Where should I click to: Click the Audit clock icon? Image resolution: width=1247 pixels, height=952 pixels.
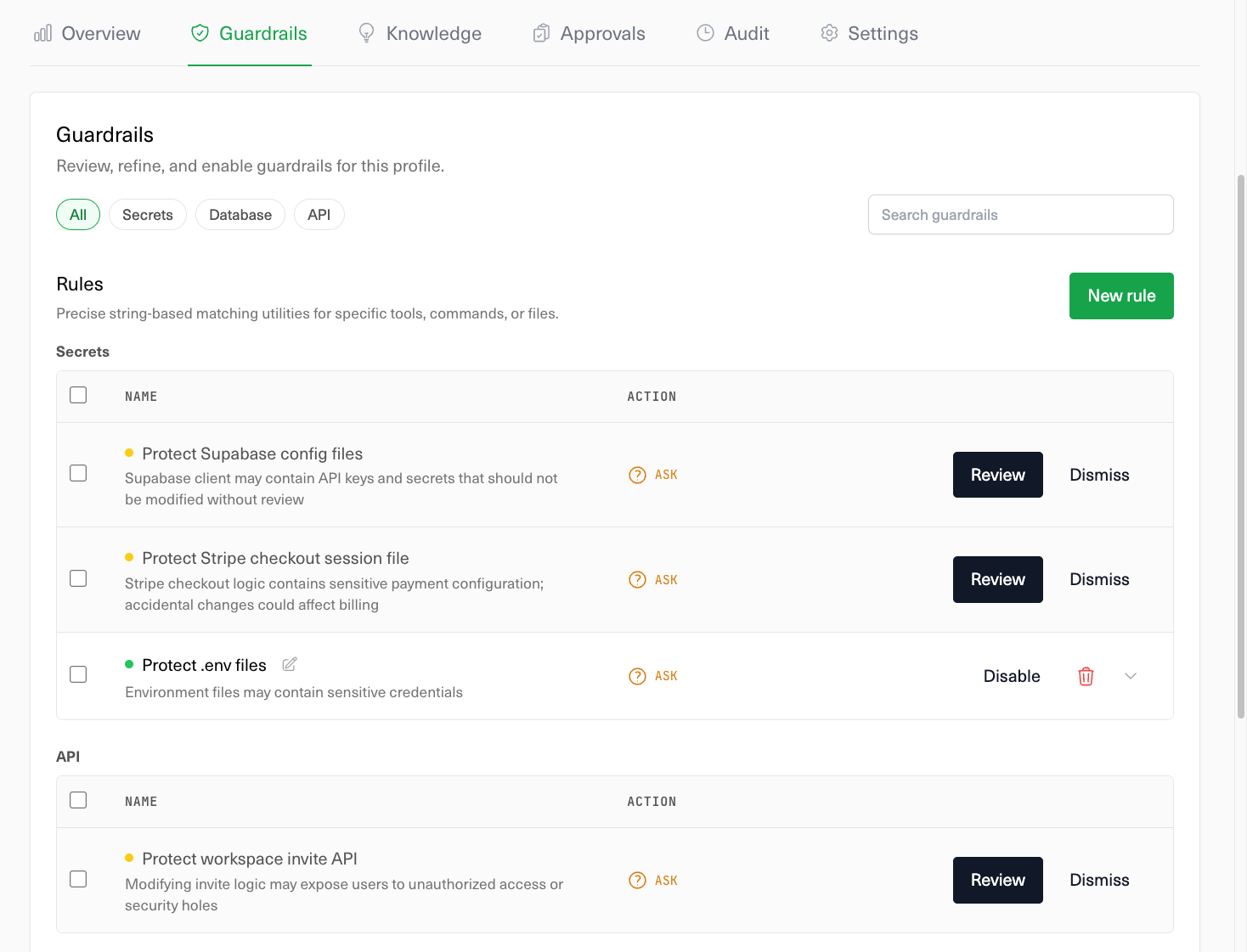[x=705, y=33]
